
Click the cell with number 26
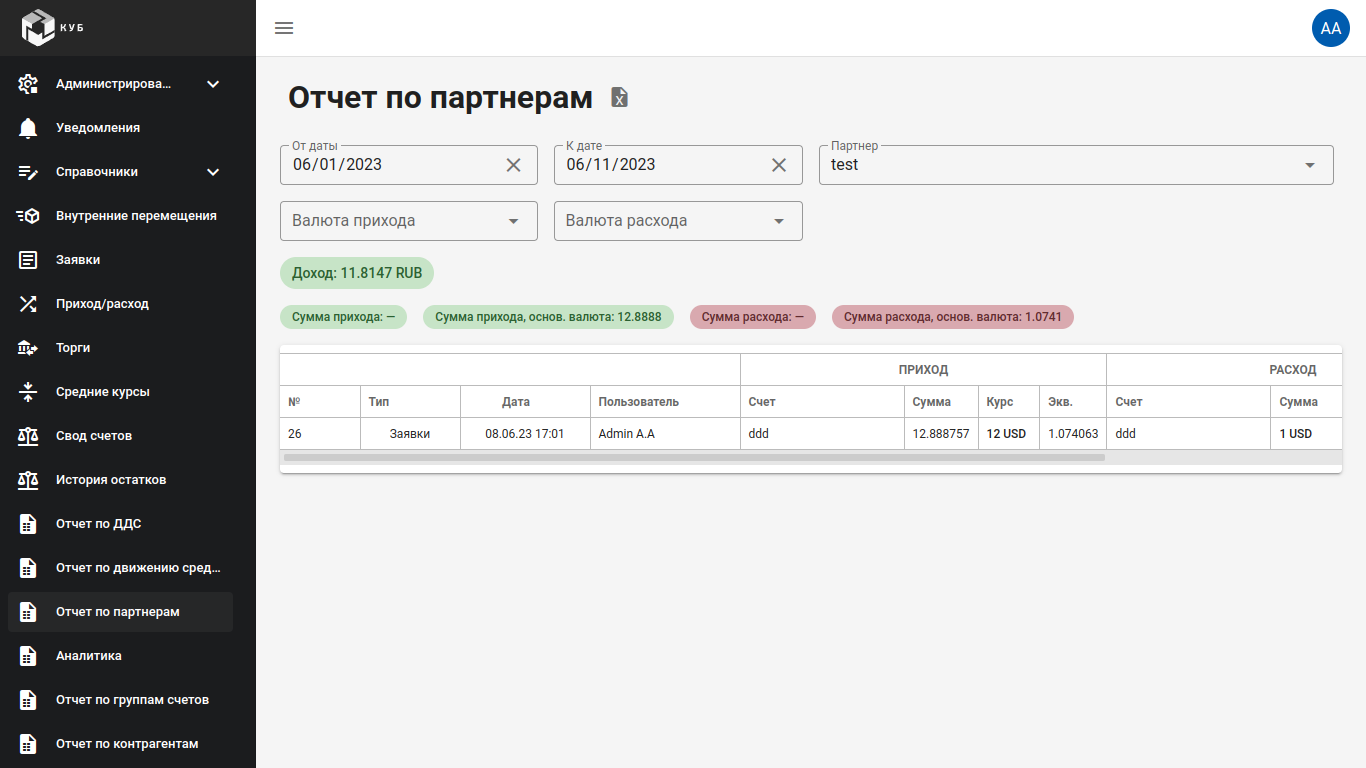click(x=320, y=434)
